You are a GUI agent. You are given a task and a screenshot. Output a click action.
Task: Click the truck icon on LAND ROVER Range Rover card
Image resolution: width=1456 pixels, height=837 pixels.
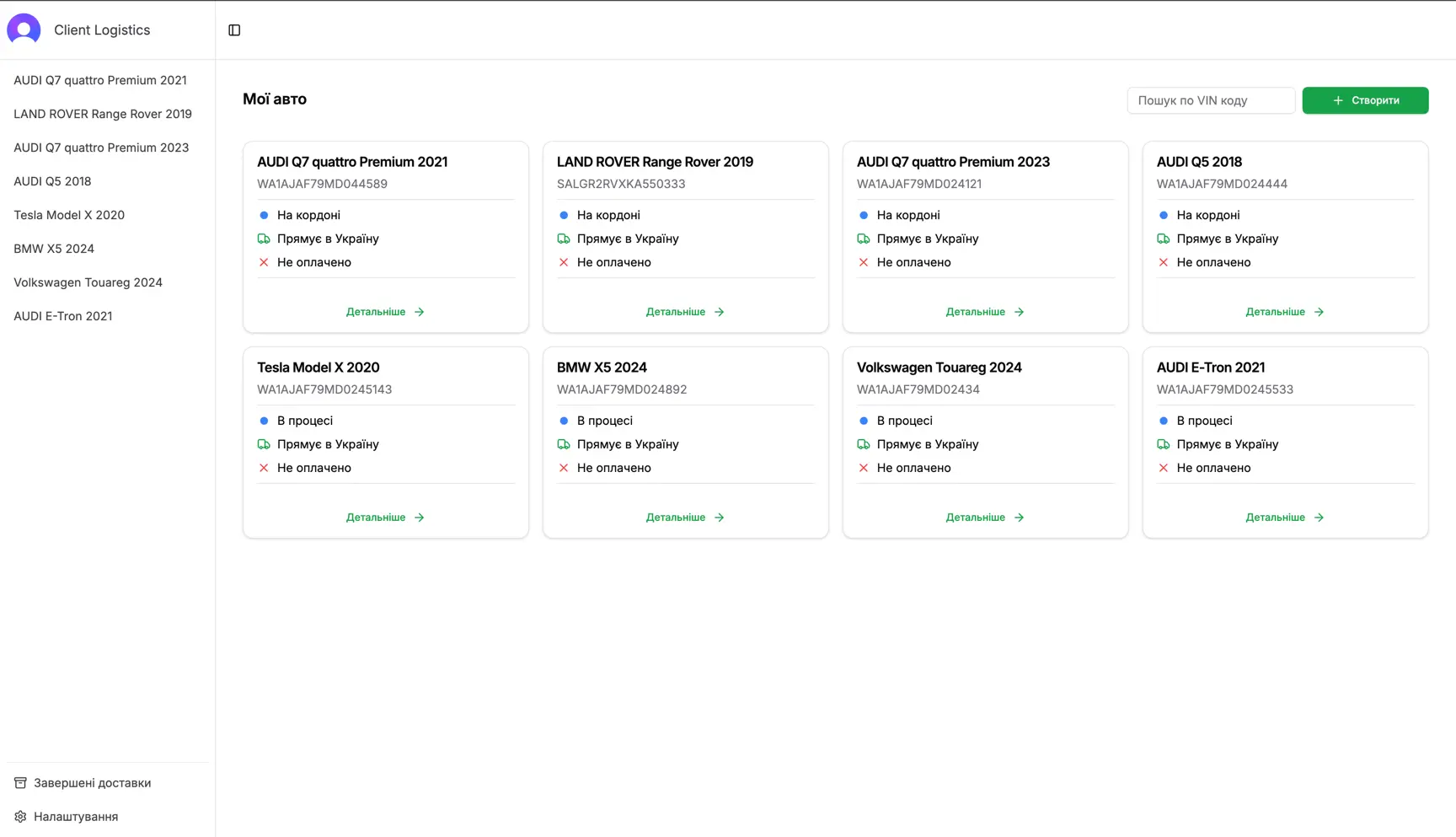click(x=564, y=239)
